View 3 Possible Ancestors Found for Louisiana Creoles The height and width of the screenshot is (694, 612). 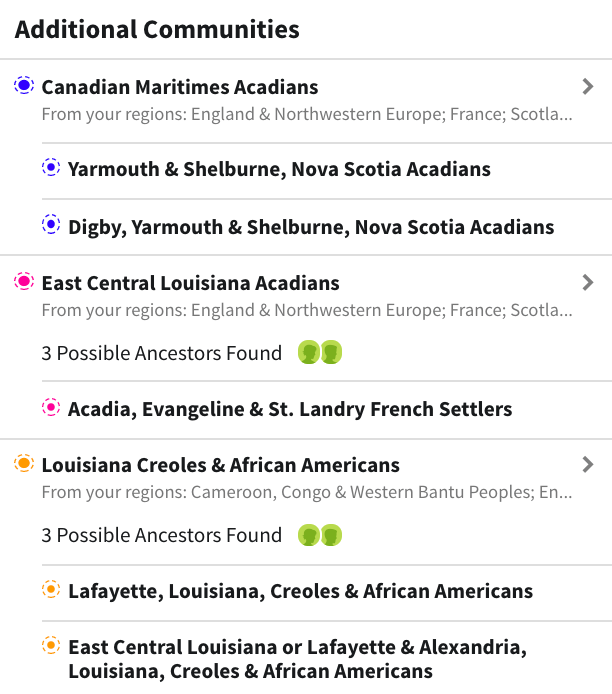click(x=162, y=535)
